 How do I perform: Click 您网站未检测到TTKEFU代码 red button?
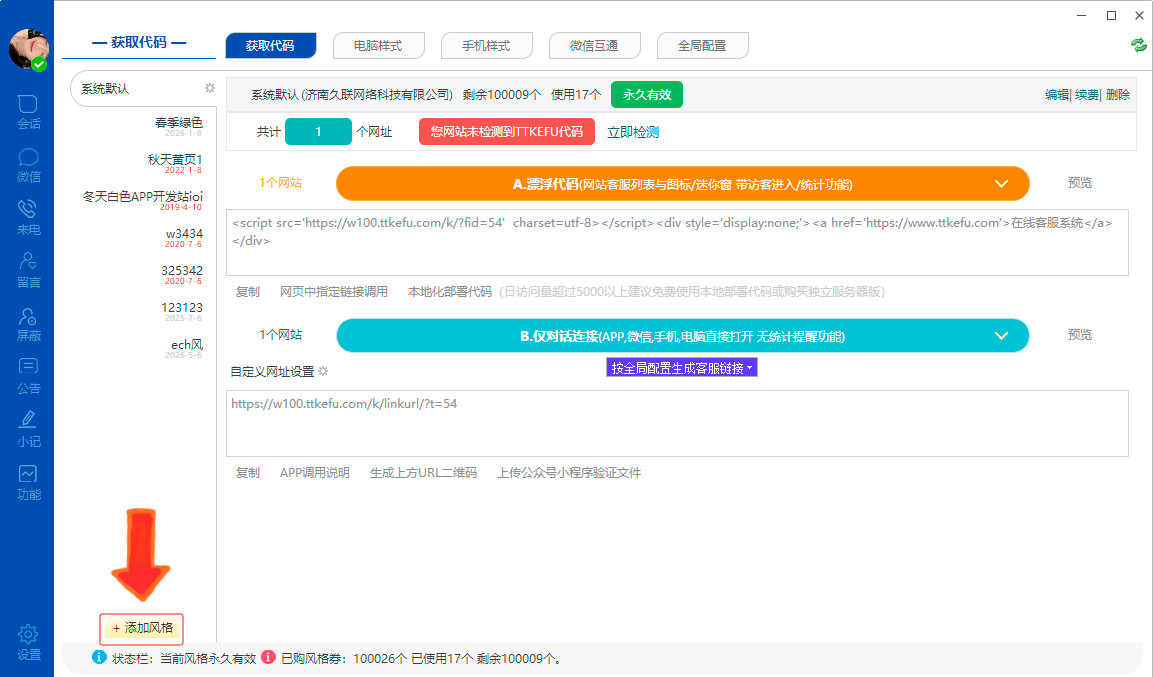click(x=507, y=132)
